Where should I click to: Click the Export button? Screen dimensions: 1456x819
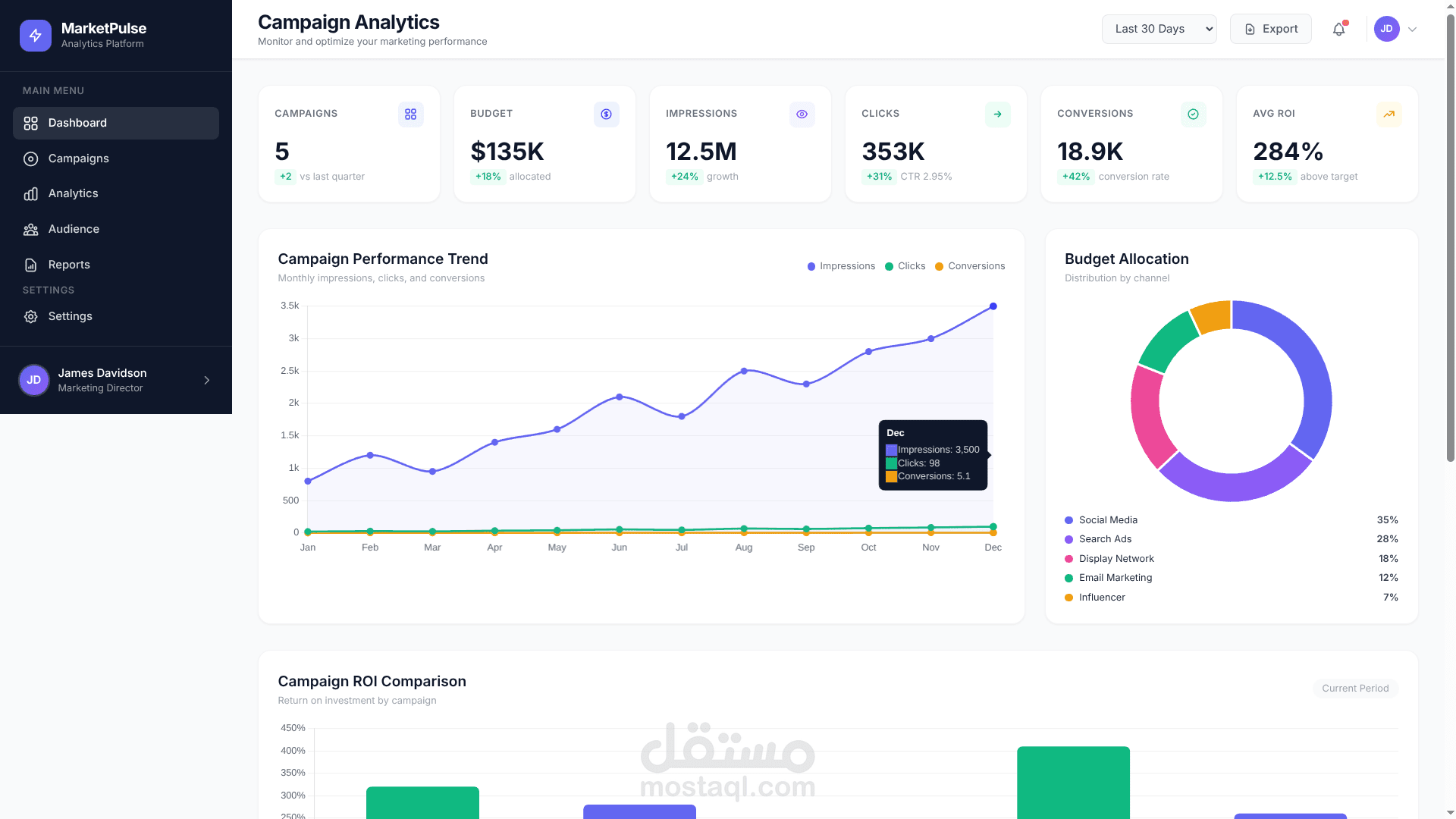pyautogui.click(x=1270, y=29)
